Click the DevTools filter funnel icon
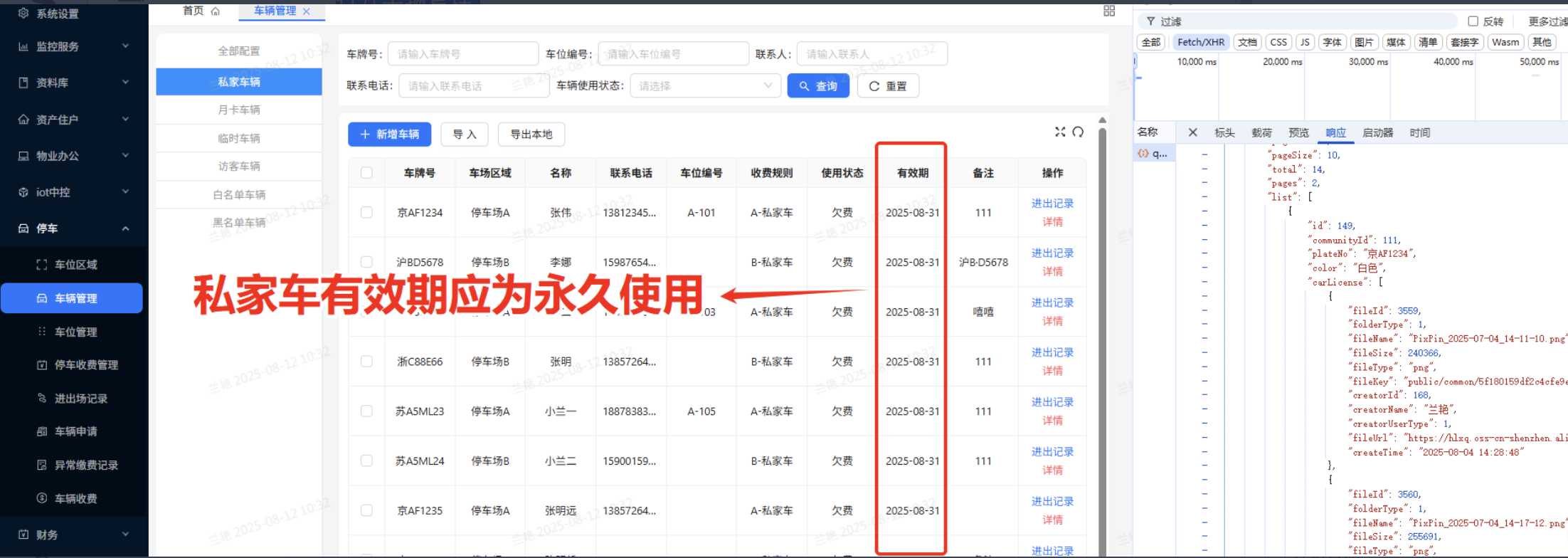The image size is (1568, 558). click(x=1150, y=21)
